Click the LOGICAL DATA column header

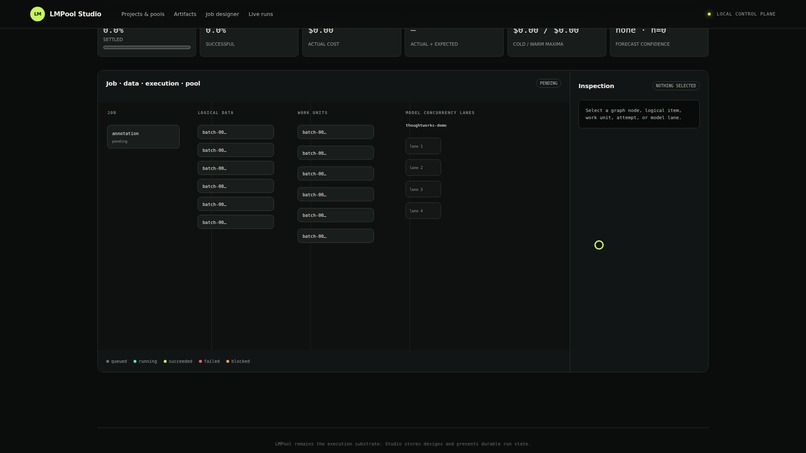[216, 113]
